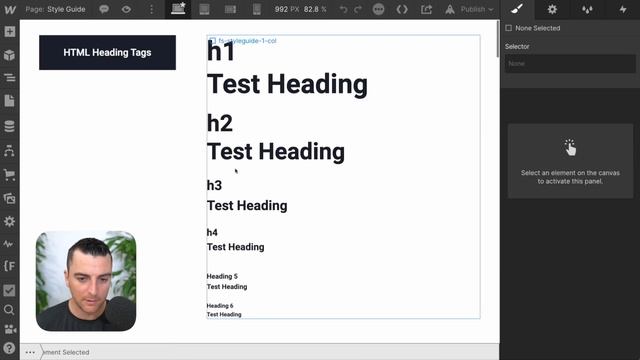Open the Finsweet {F} extension
This screenshot has height=360, width=640.
tap(9, 267)
